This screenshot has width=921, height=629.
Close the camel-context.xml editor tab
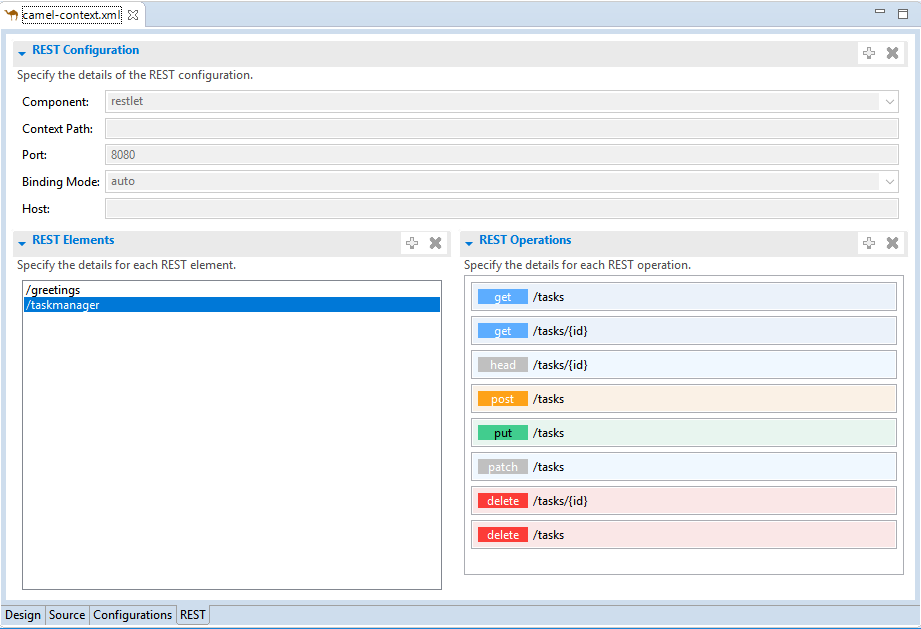pyautogui.click(x=133, y=15)
